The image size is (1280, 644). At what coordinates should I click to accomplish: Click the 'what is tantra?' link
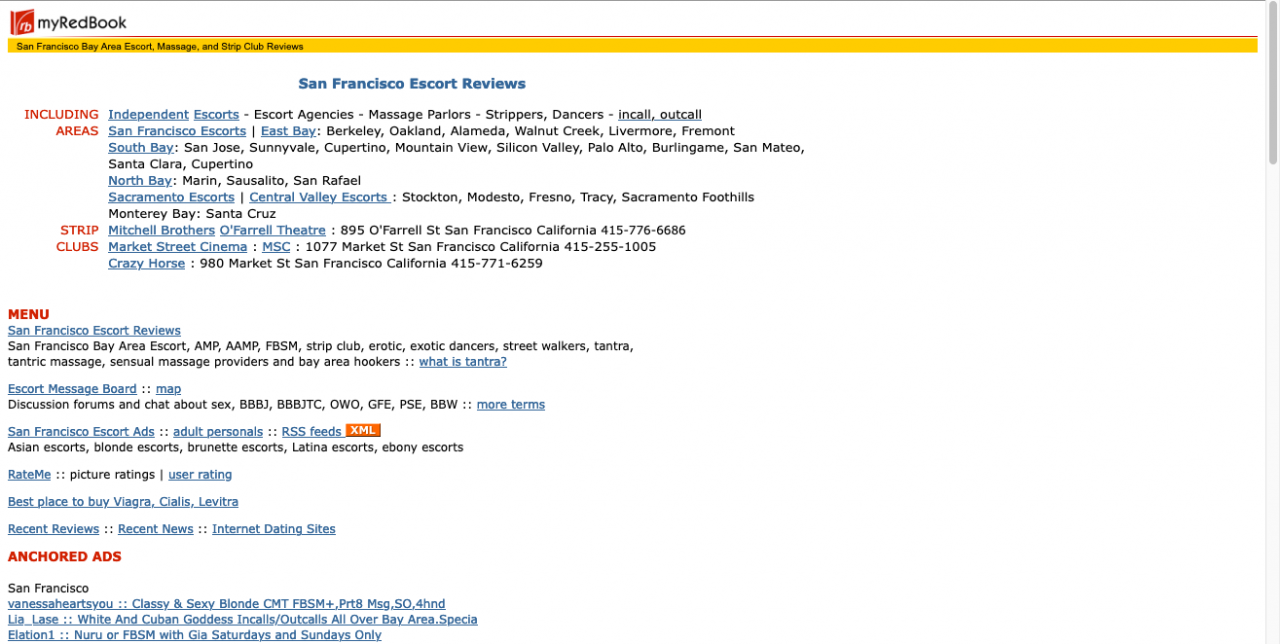[x=462, y=362]
